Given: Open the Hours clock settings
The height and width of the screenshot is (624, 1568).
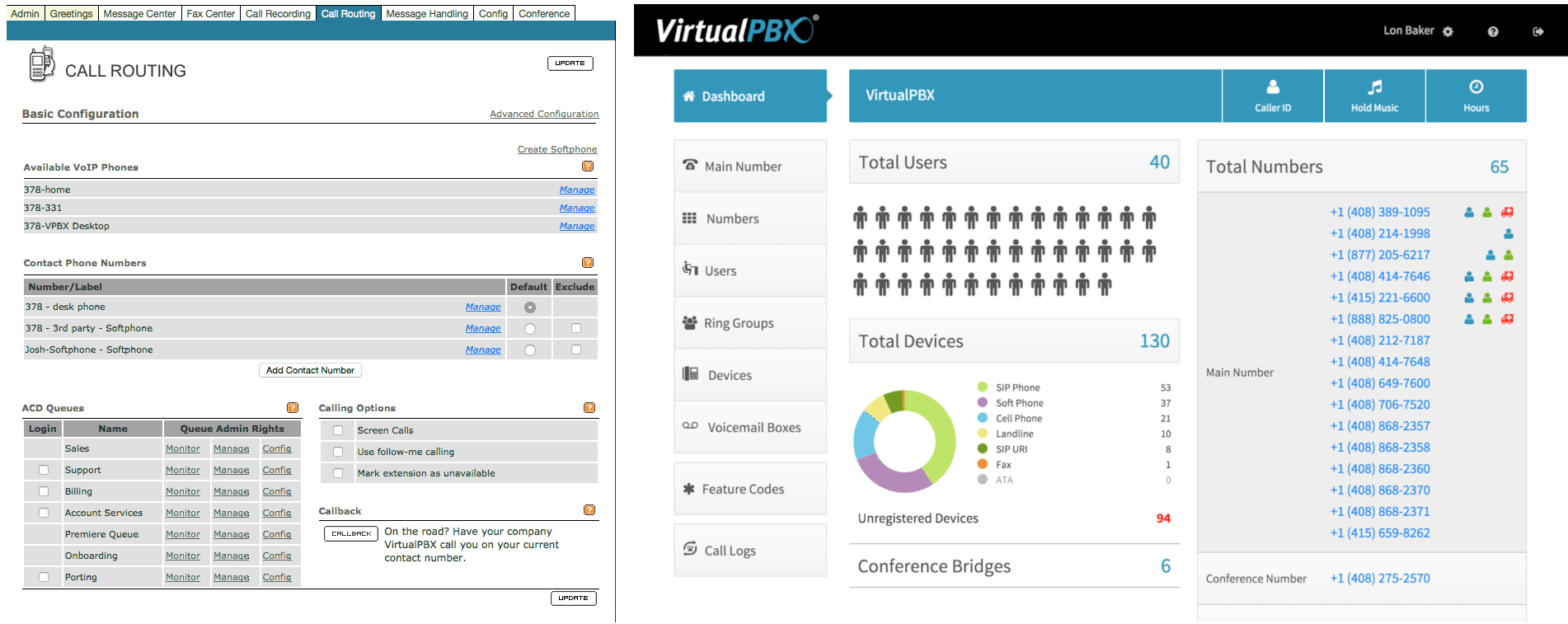Looking at the screenshot, I should (x=1476, y=96).
